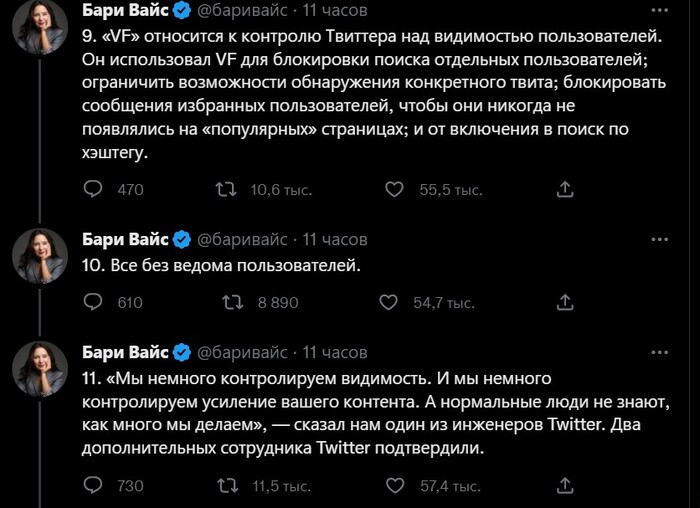This screenshot has width=700, height=508.
Task: Like the tweet with 55,5 тыс. likes
Action: [x=395, y=189]
